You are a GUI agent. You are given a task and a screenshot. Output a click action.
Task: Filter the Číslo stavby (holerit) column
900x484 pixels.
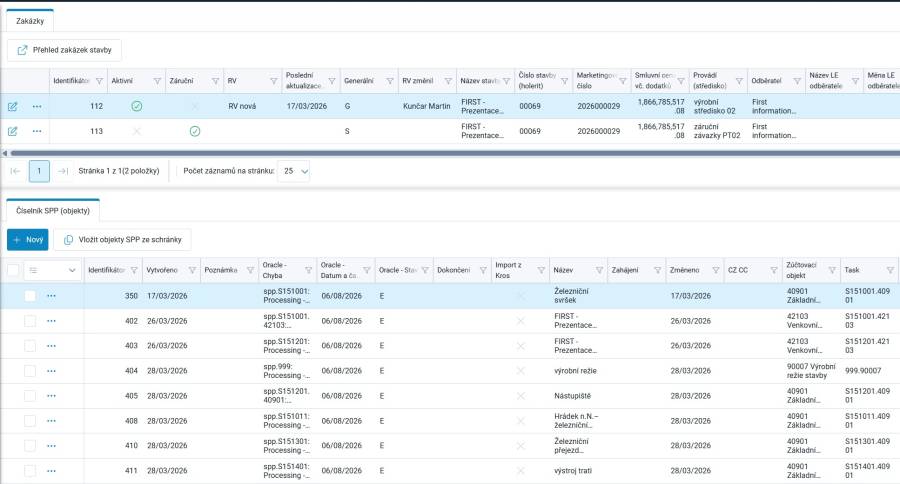pos(564,81)
